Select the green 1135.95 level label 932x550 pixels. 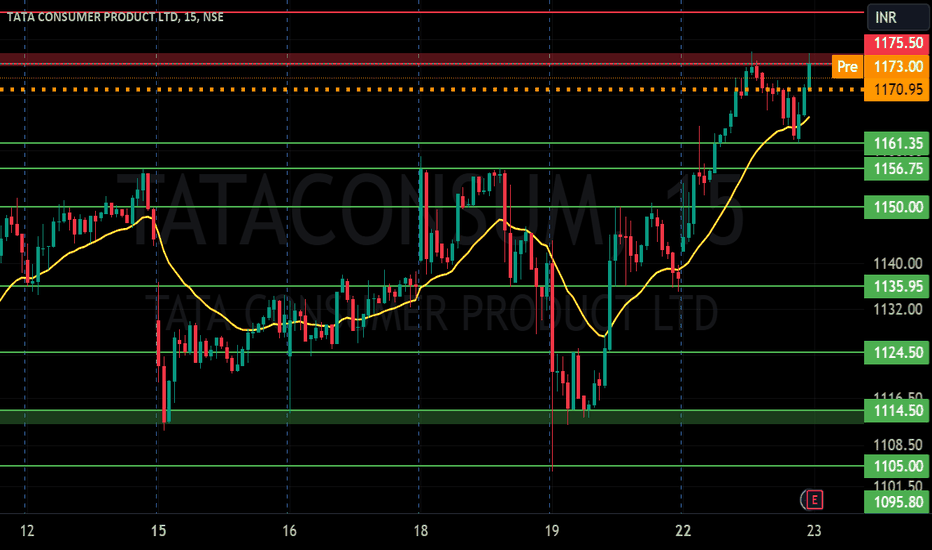[898, 287]
